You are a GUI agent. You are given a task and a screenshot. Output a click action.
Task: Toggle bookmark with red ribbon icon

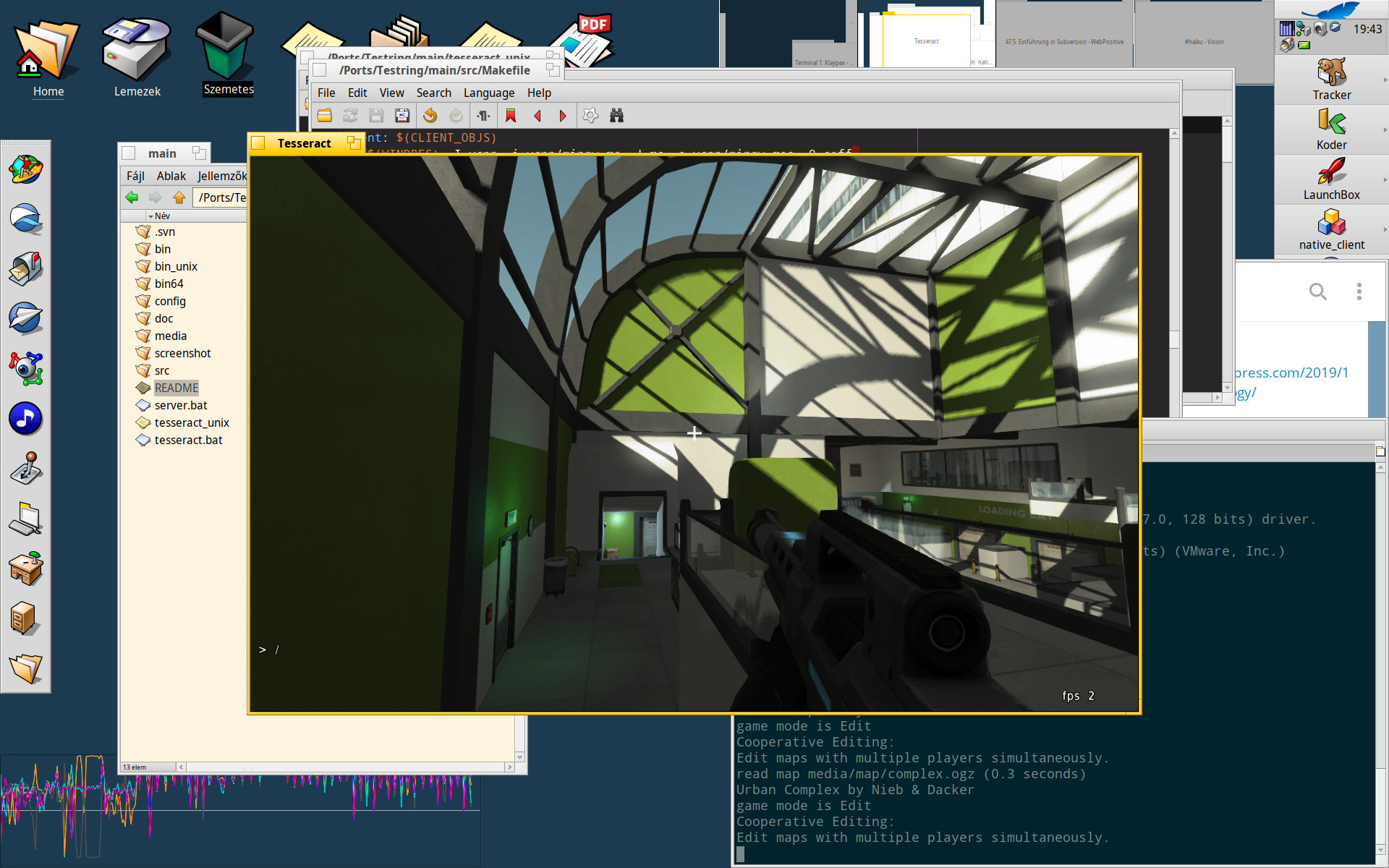click(x=511, y=116)
